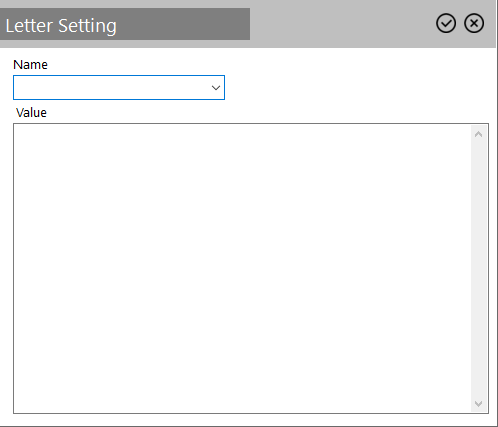Cancel using the circled X icon

(x=474, y=24)
